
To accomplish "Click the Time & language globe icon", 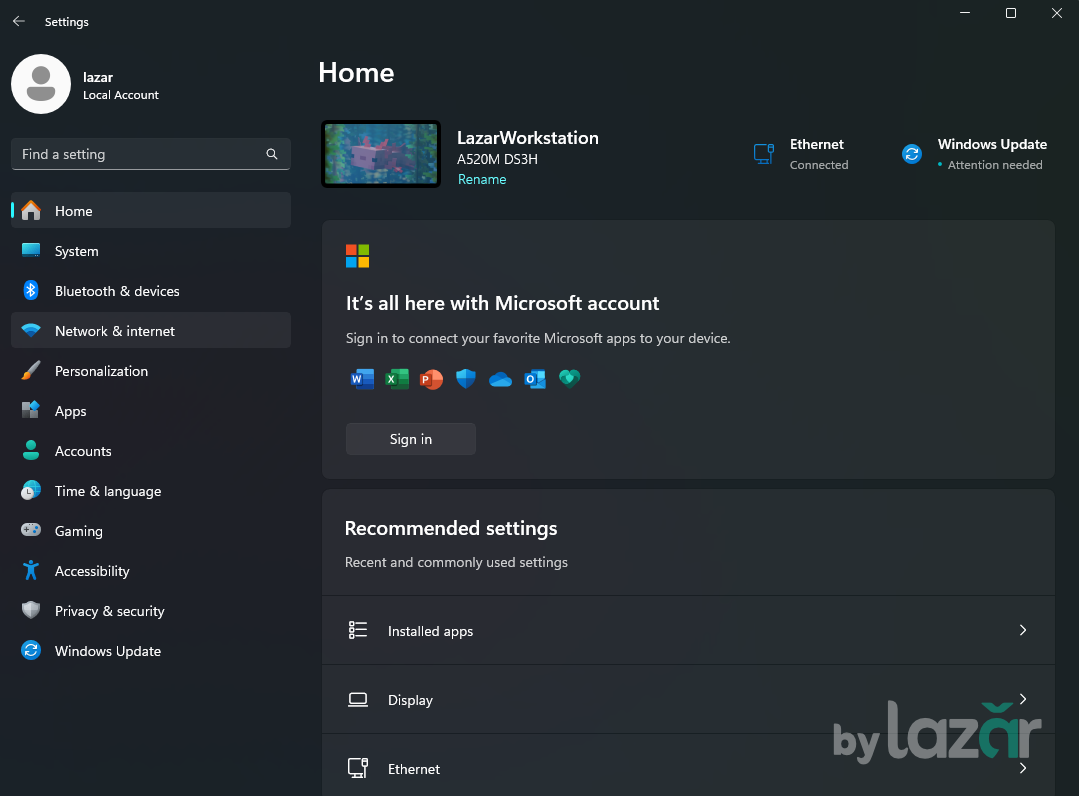I will (31, 491).
